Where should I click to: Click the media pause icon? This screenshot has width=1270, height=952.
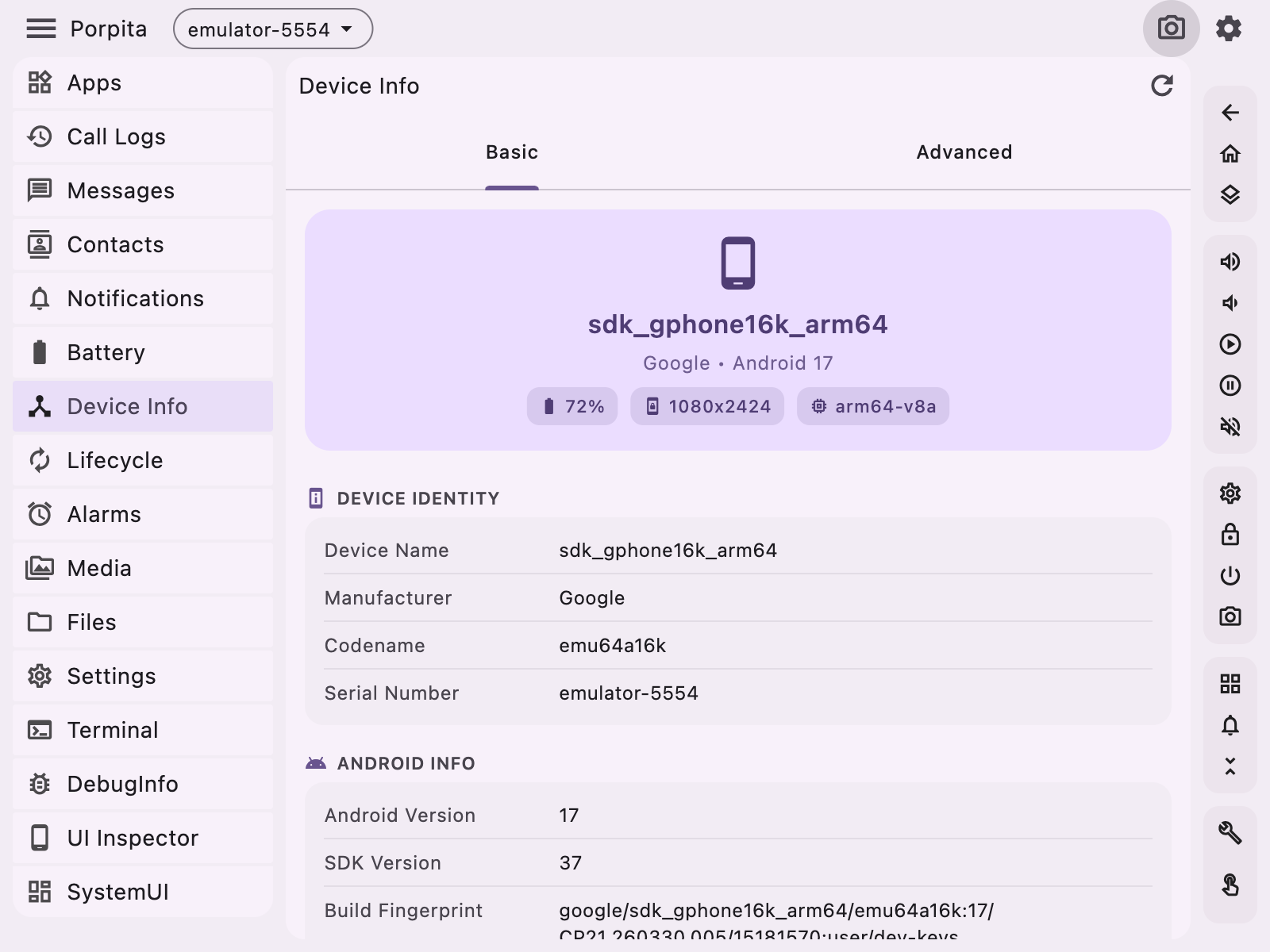pyautogui.click(x=1230, y=386)
